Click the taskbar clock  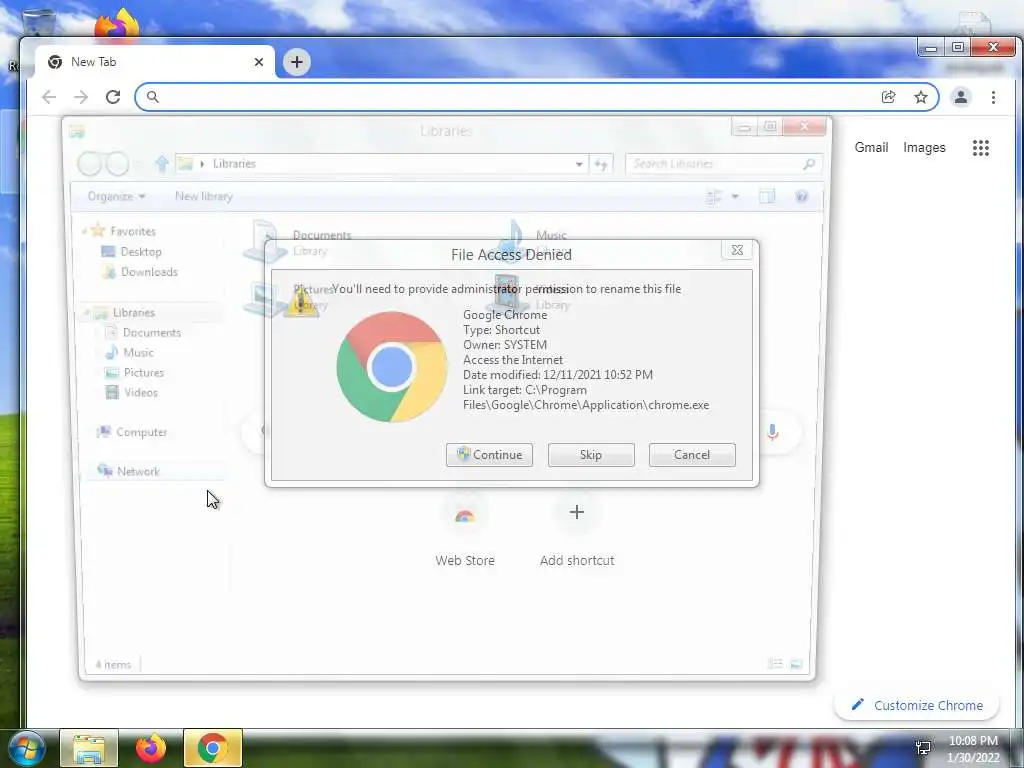click(x=973, y=749)
